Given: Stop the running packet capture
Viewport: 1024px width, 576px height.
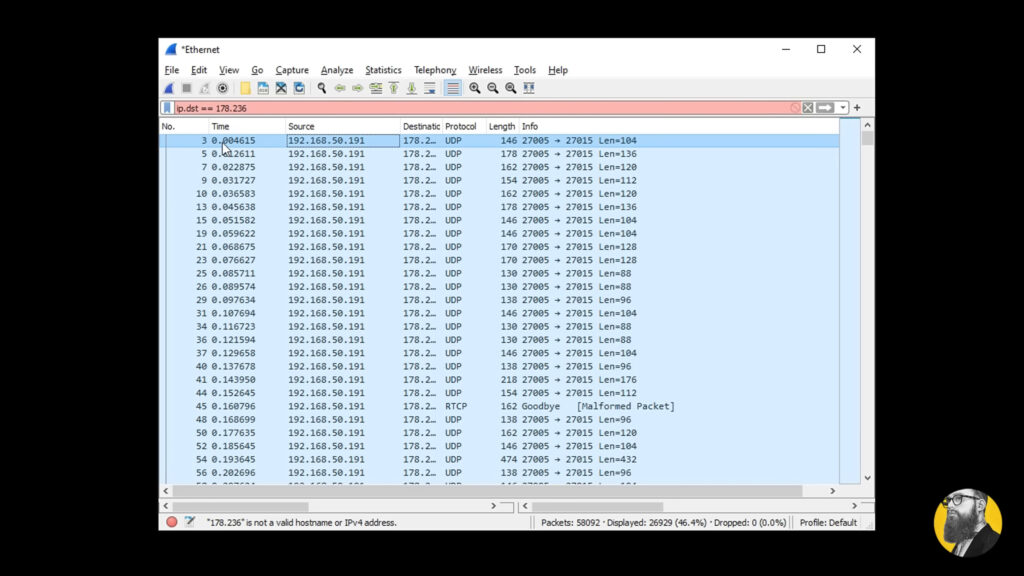Looking at the screenshot, I should pos(187,88).
